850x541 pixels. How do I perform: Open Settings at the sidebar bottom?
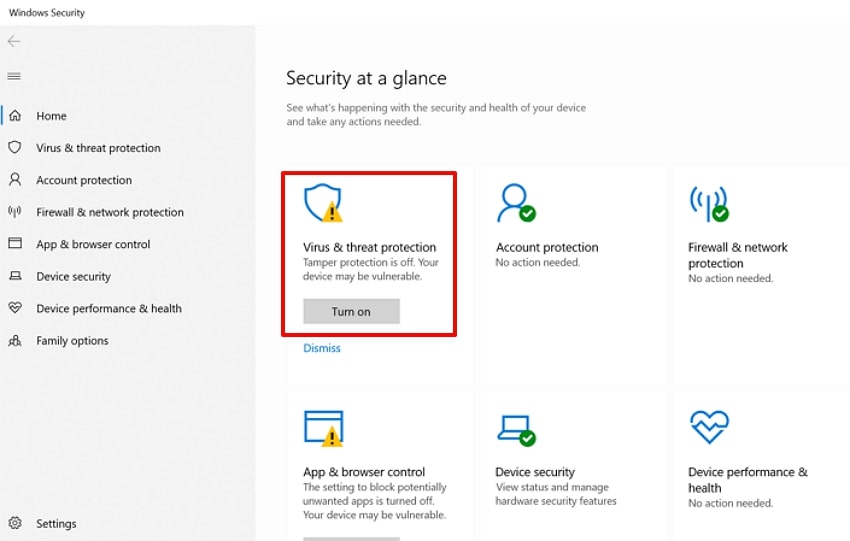(56, 524)
